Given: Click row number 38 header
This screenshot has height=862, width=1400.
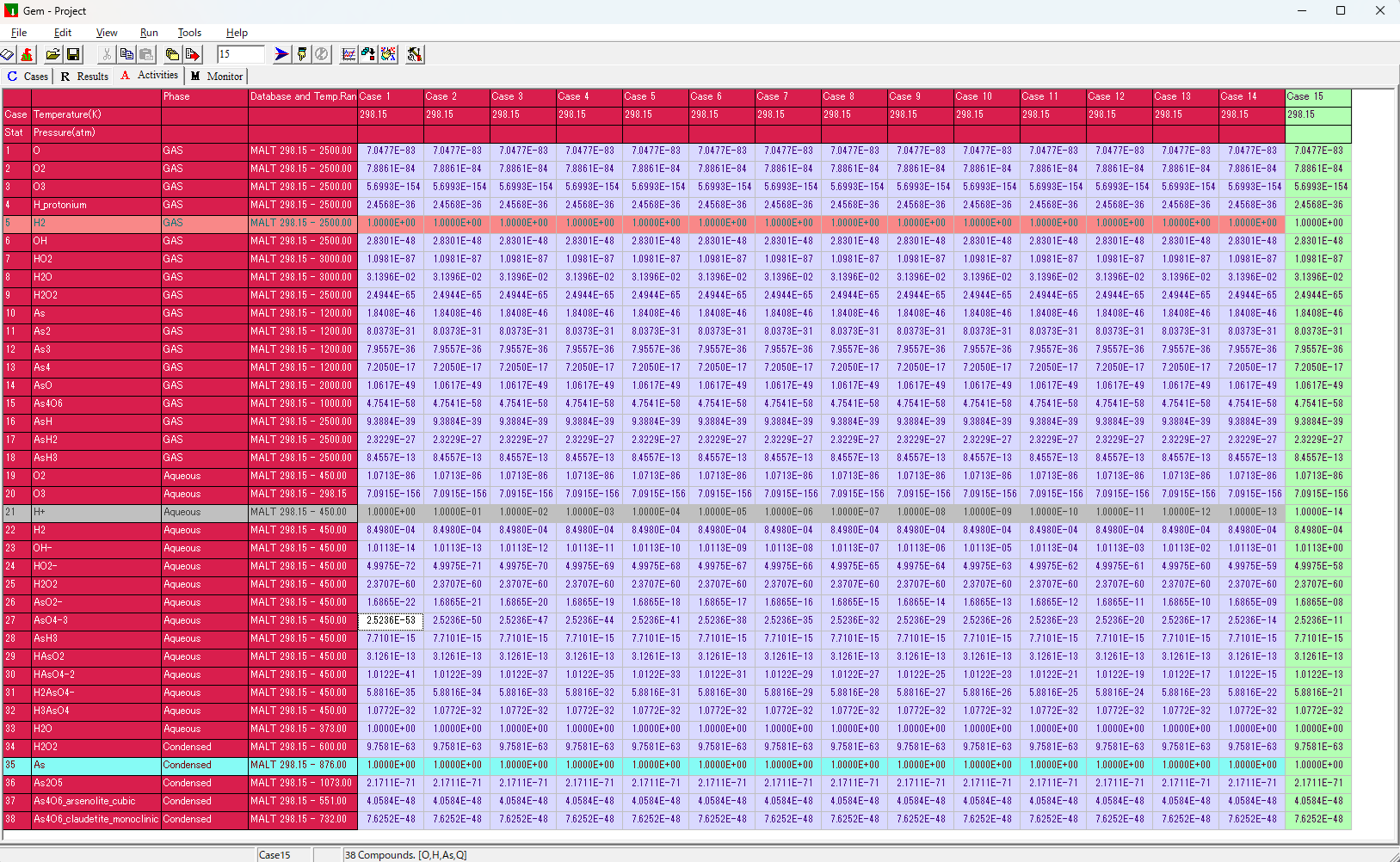Looking at the screenshot, I should pos(16,819).
